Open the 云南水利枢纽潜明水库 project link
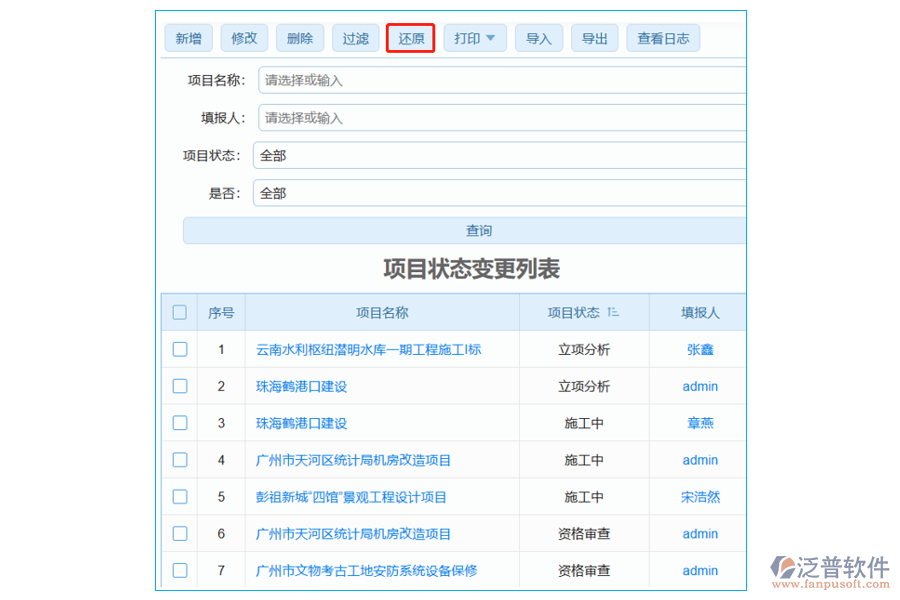 369,349
